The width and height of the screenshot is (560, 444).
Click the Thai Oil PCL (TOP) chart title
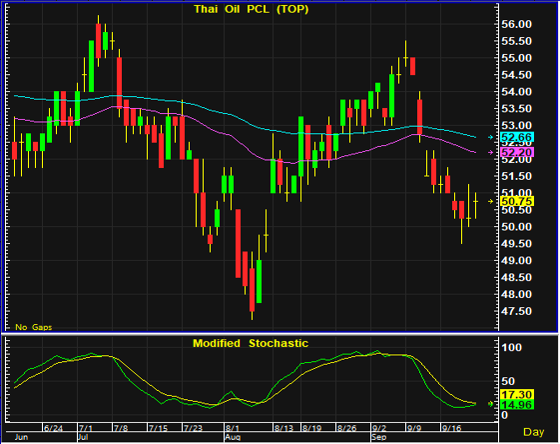click(251, 9)
